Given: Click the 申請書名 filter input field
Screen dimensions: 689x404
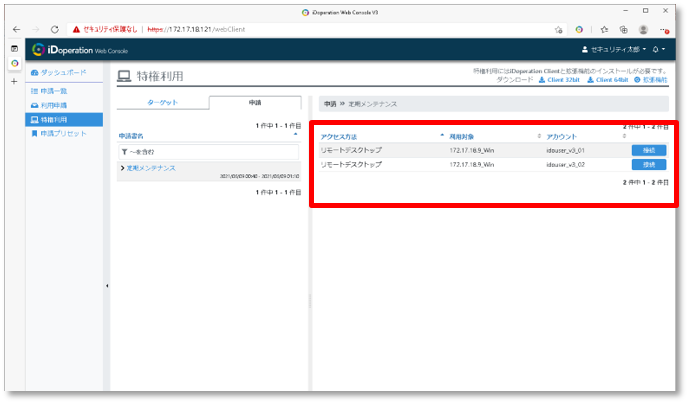Looking at the screenshot, I should pyautogui.click(x=208, y=151).
